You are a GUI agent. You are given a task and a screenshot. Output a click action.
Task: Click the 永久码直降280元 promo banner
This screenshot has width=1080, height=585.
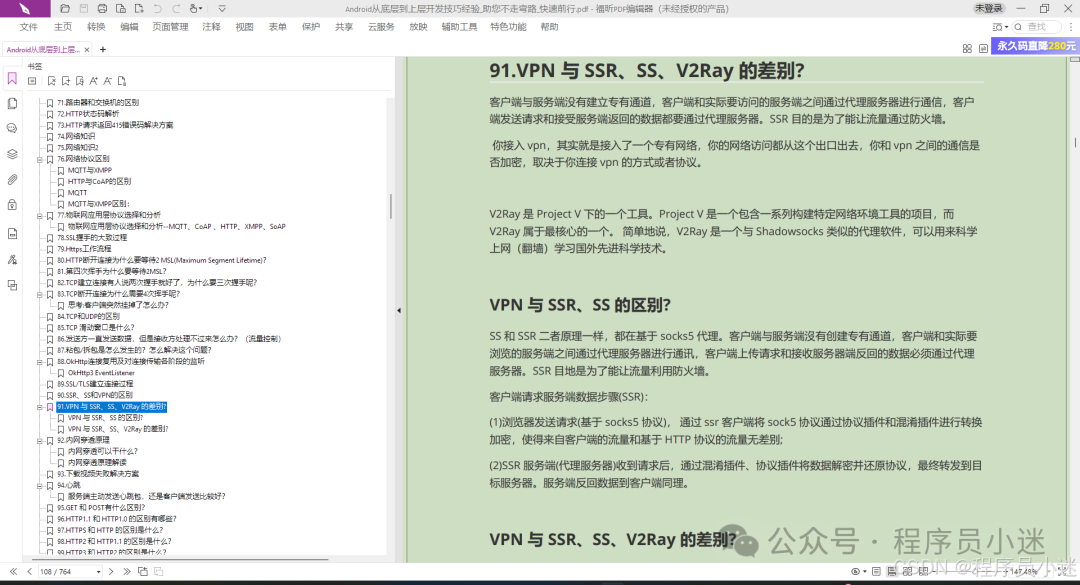[x=1036, y=46]
